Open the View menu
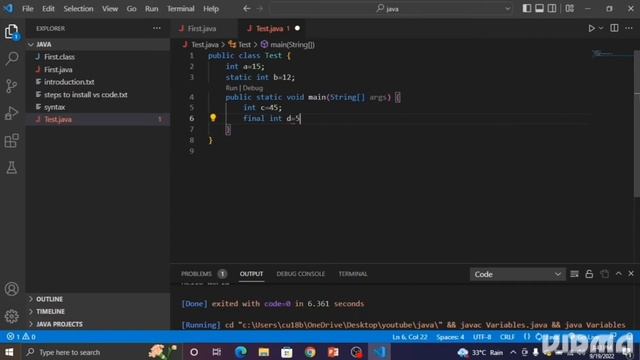The width and height of the screenshot is (640, 360). click(110, 9)
